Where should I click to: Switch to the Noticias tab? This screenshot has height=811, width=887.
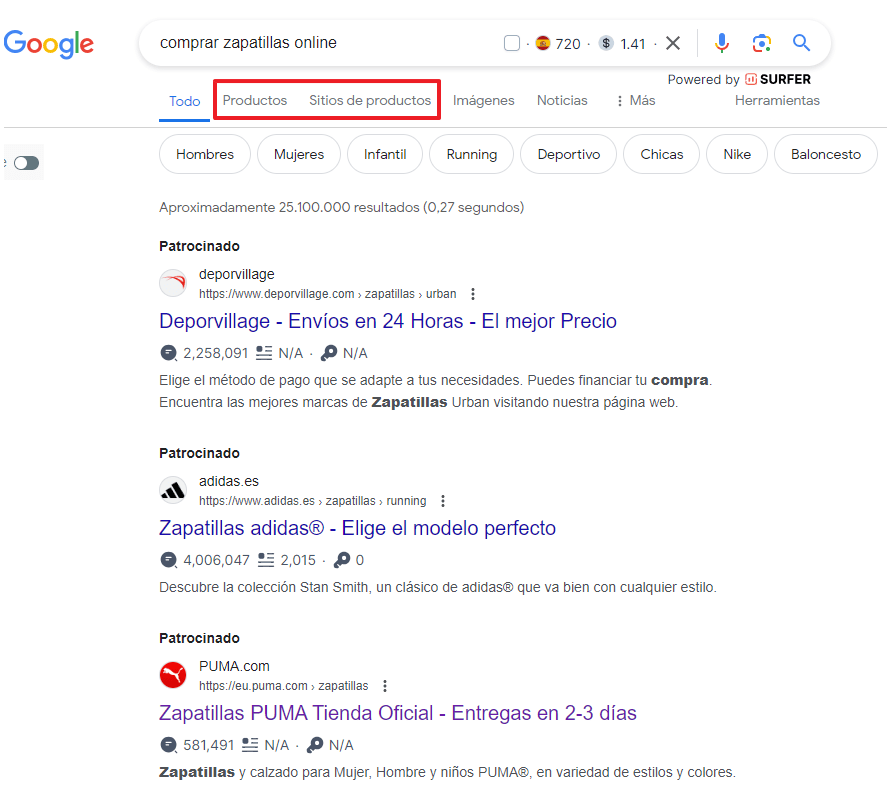point(562,101)
